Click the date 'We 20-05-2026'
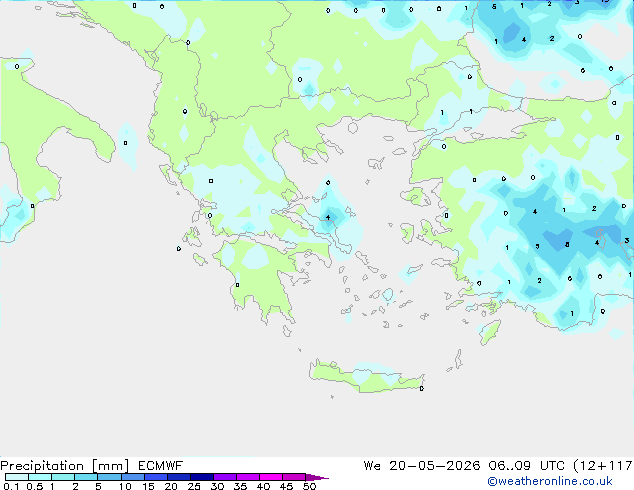 (x=422, y=466)
